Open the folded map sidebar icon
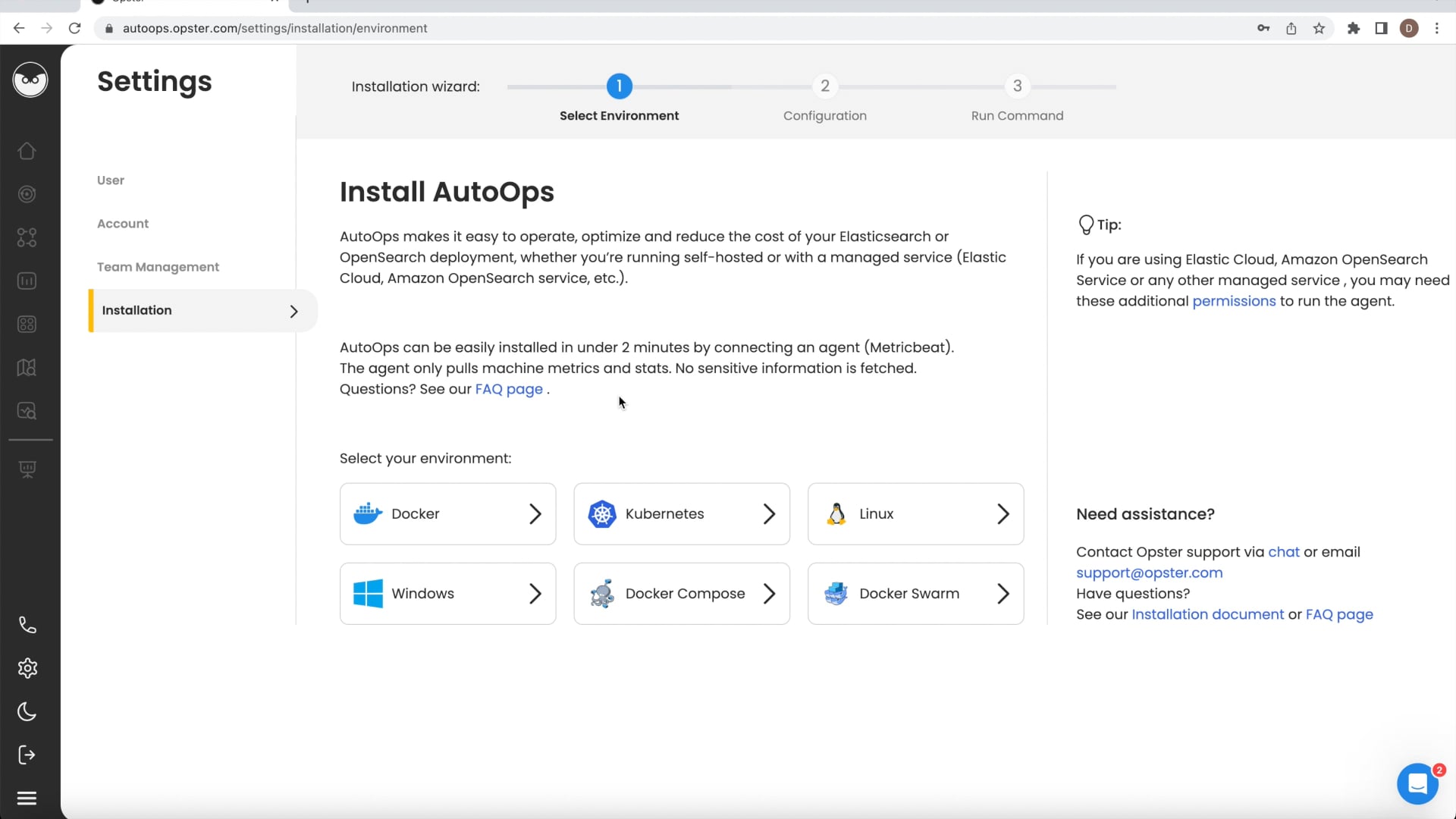Screen dimensions: 1456x819 [27, 367]
